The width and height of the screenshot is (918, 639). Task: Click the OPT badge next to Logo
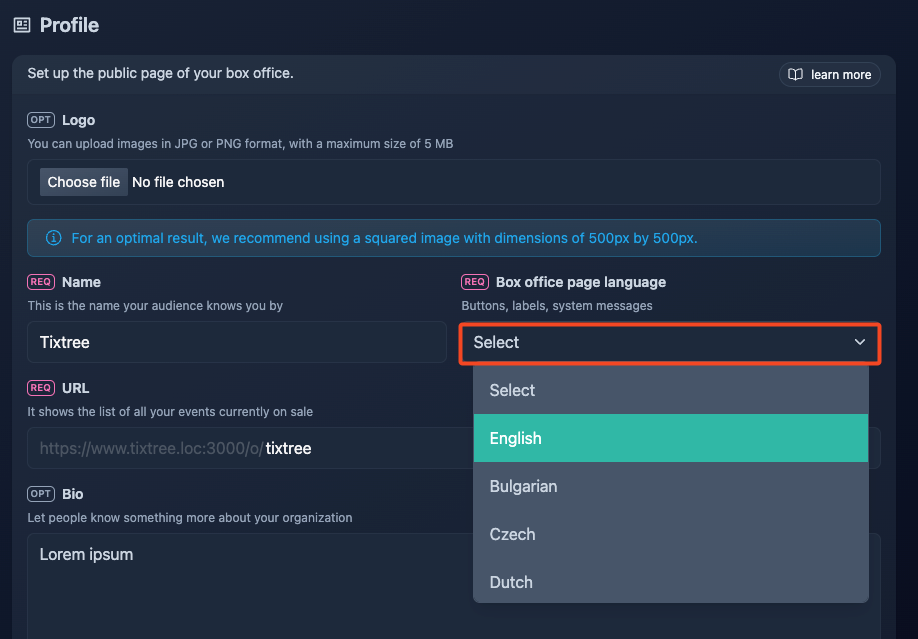click(41, 120)
